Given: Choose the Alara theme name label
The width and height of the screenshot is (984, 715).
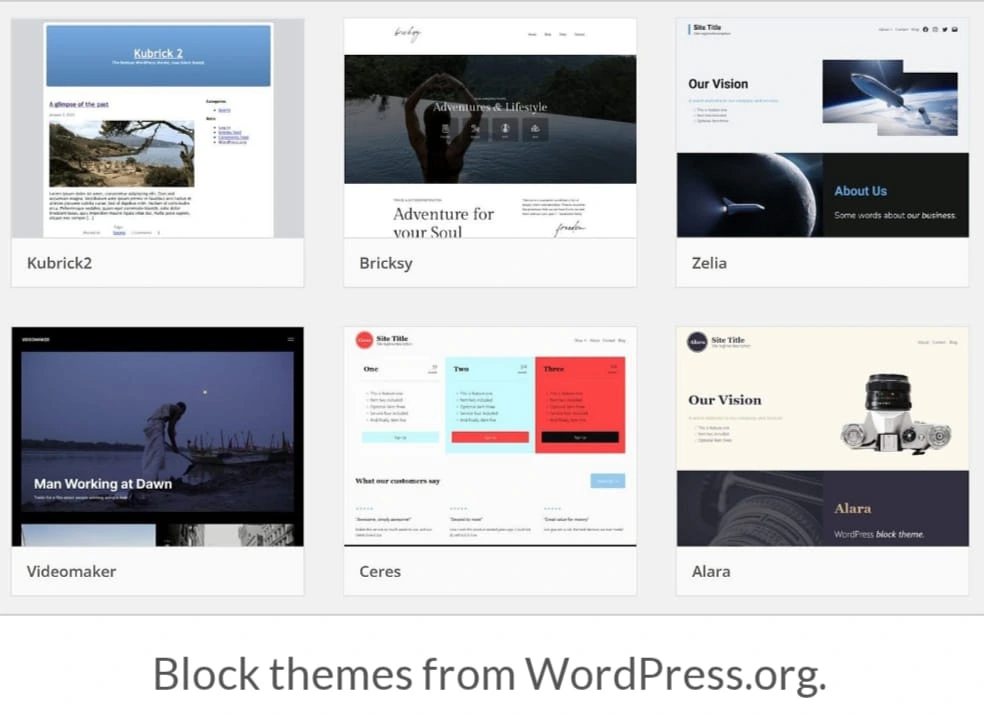Looking at the screenshot, I should tap(711, 571).
